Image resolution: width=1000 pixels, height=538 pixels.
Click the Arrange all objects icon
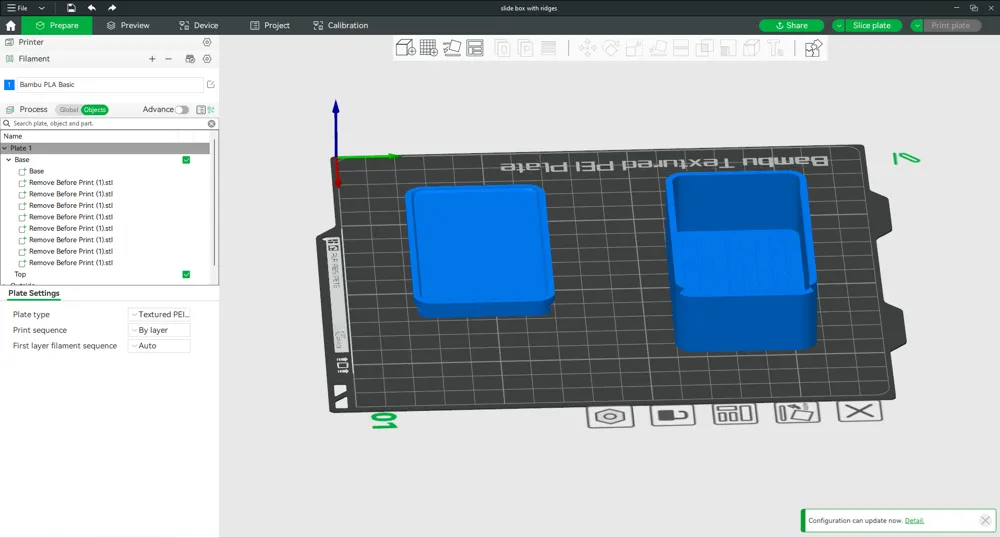coord(475,48)
